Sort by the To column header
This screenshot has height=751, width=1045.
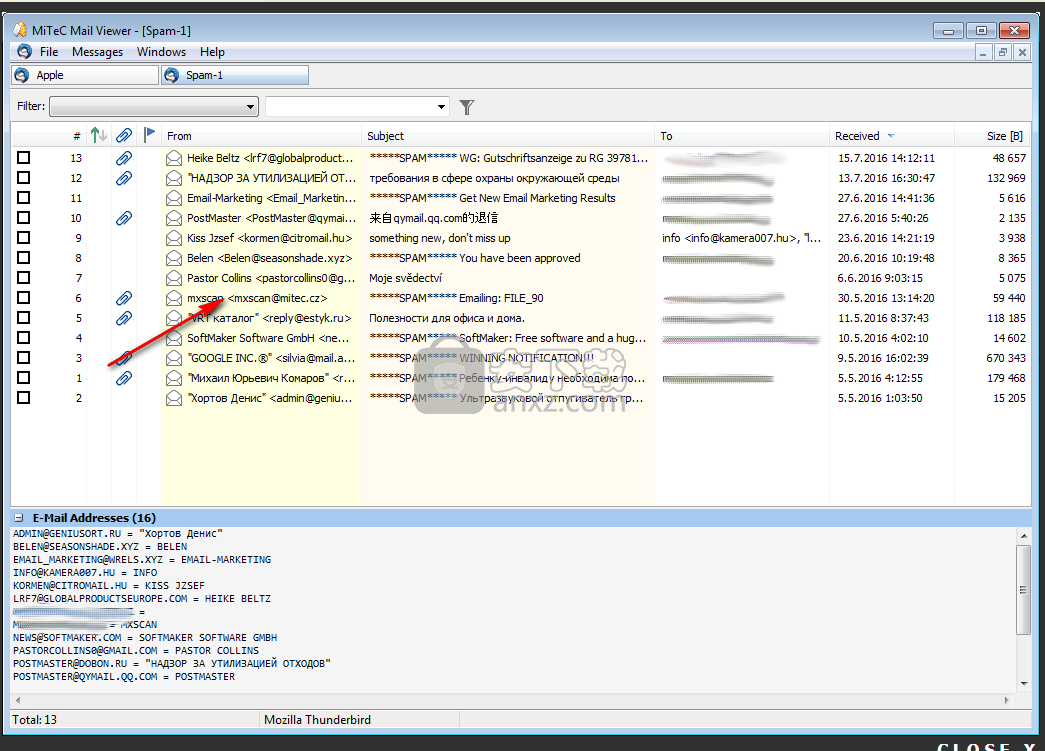[x=742, y=136]
